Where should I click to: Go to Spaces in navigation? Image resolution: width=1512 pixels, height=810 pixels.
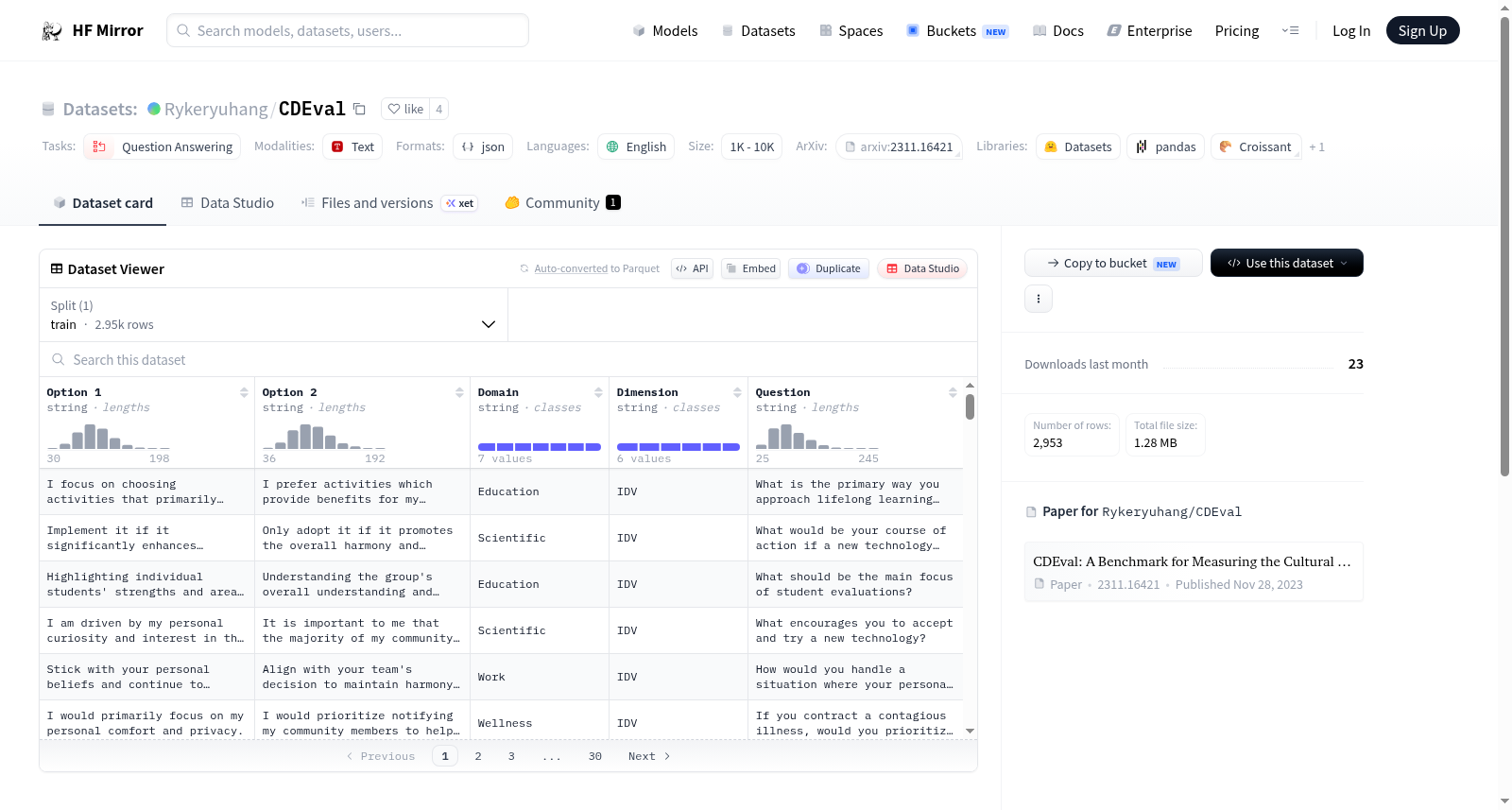point(850,31)
